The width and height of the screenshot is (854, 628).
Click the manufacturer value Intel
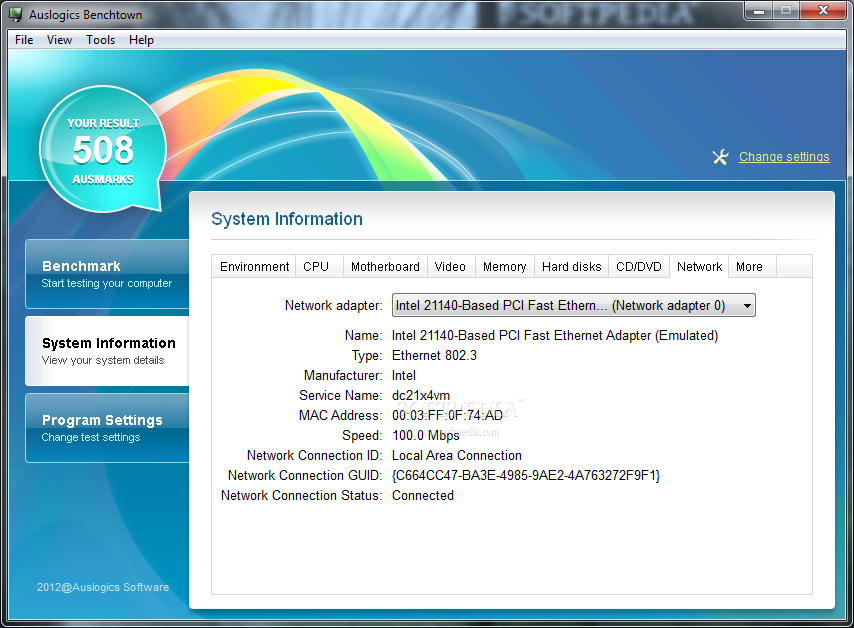coord(404,375)
